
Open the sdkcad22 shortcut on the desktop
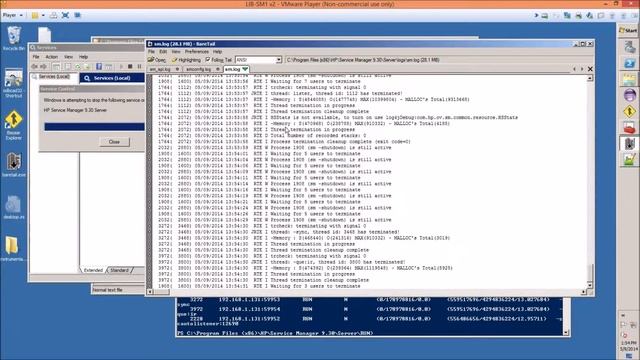13,83
